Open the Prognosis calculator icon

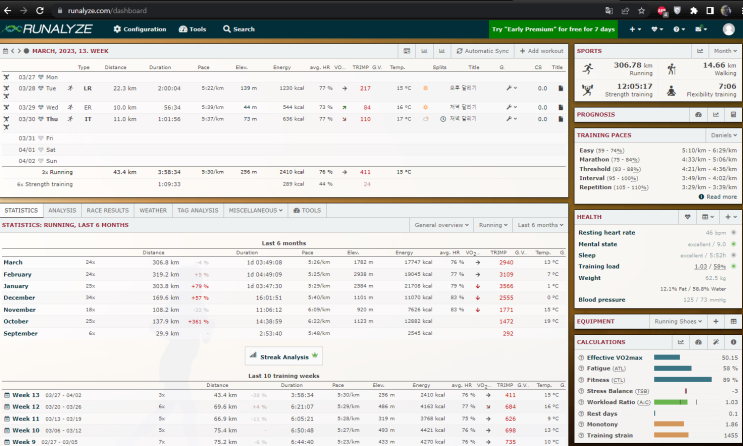733,115
